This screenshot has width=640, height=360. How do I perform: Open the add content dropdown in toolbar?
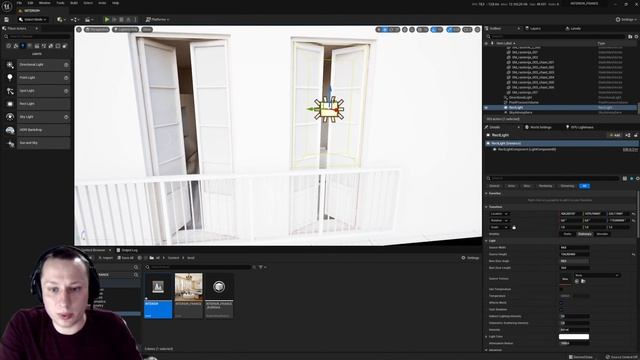62,19
